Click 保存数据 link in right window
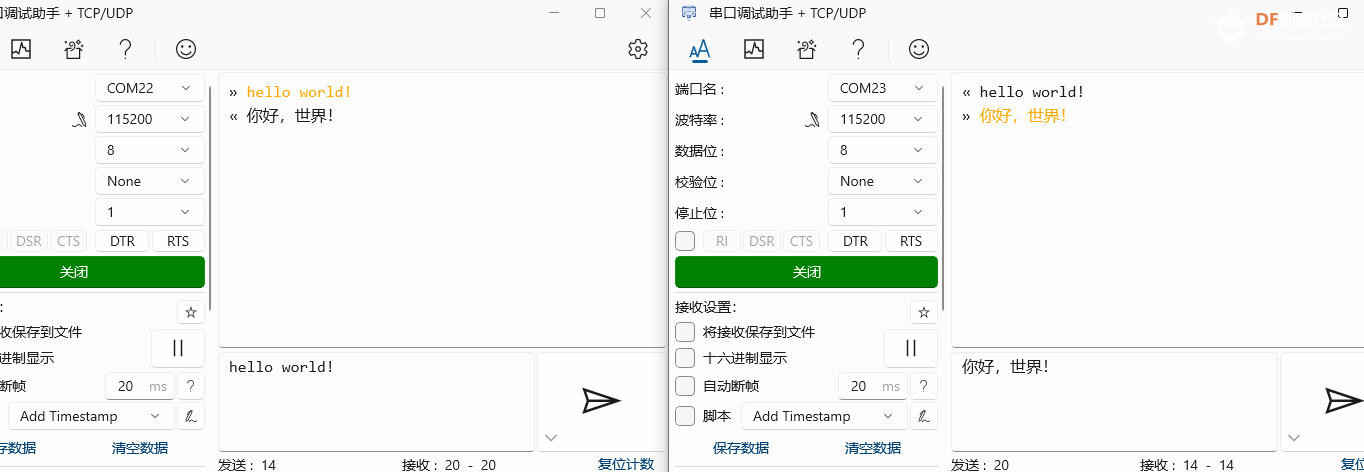This screenshot has width=1364, height=472. tap(741, 448)
